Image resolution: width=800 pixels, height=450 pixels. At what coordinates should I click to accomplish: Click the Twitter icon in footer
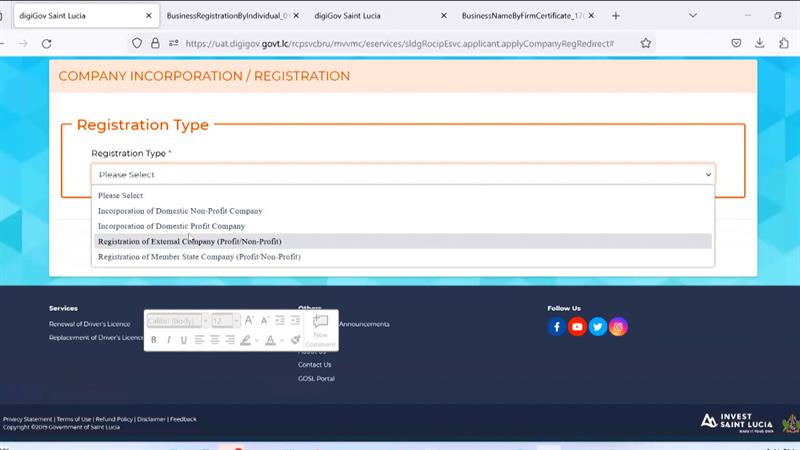point(598,327)
